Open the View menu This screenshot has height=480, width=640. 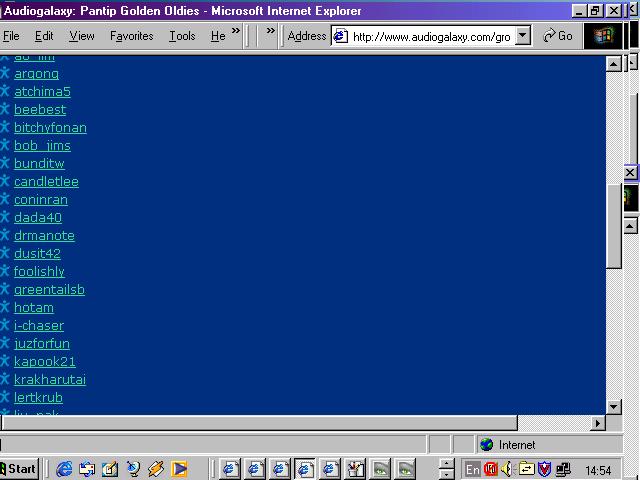[x=82, y=36]
